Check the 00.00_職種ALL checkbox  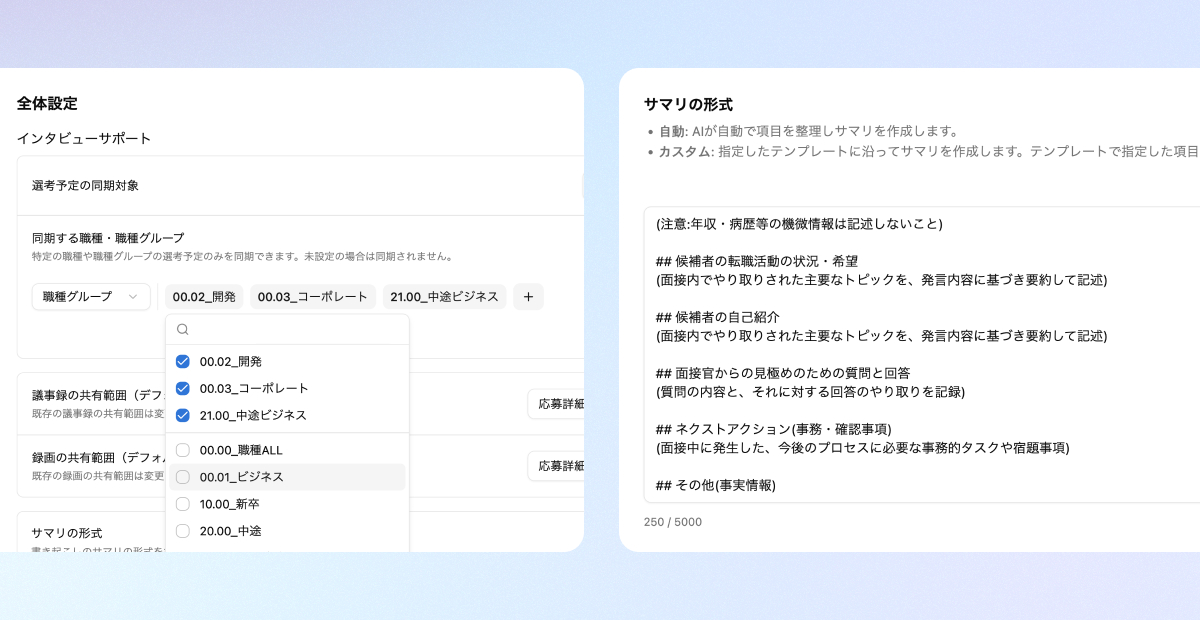pyautogui.click(x=182, y=451)
